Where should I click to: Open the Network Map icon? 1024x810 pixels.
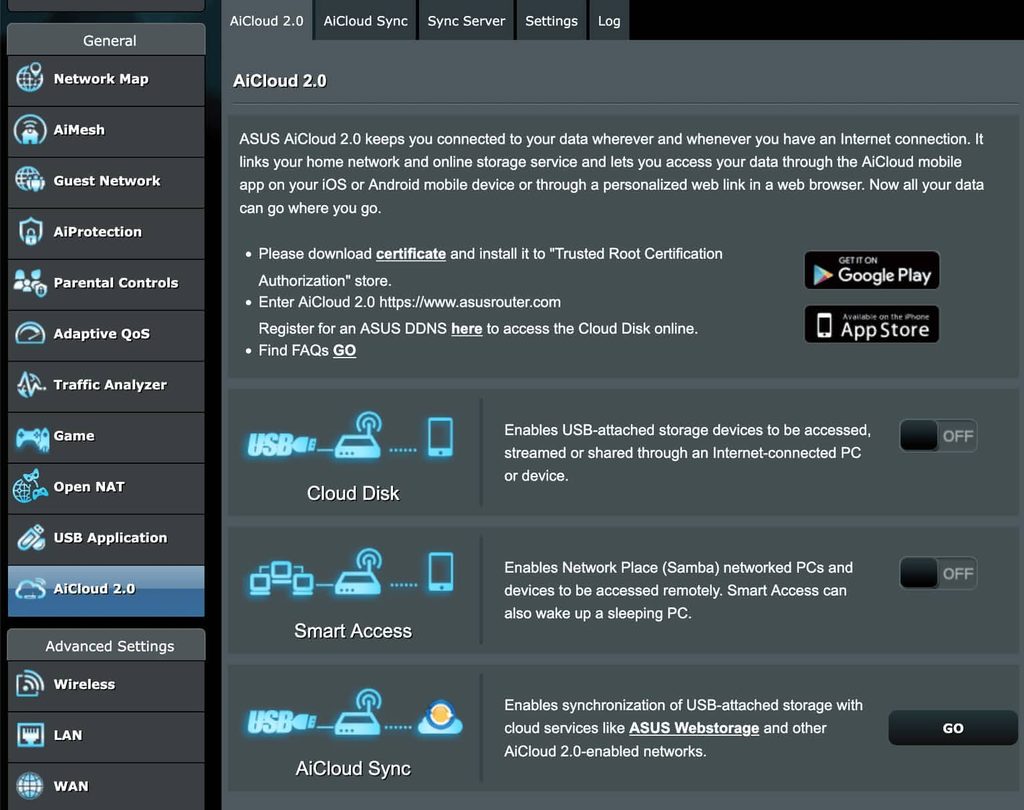30,78
